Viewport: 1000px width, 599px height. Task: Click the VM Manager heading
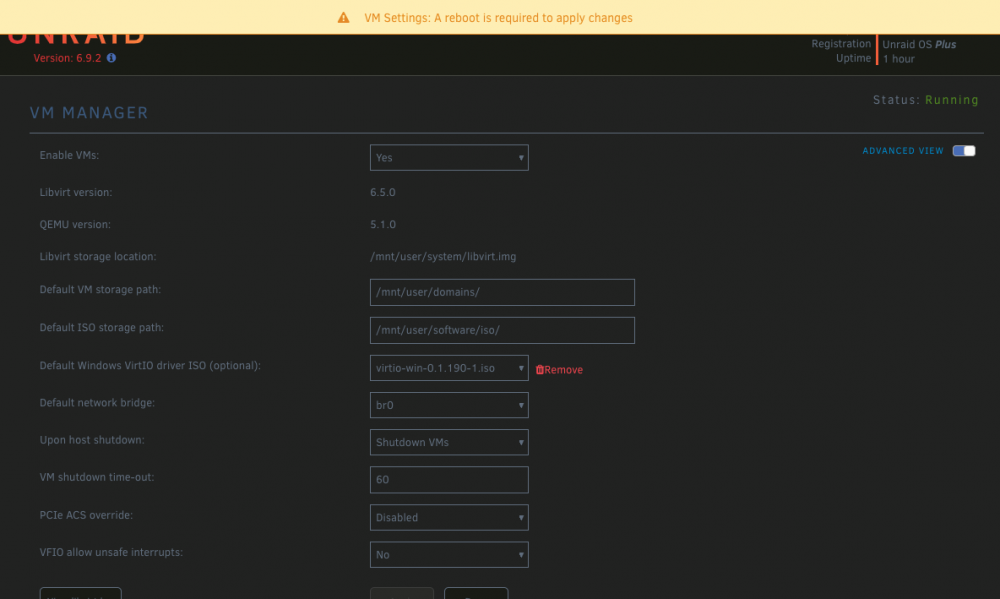pyautogui.click(x=89, y=113)
